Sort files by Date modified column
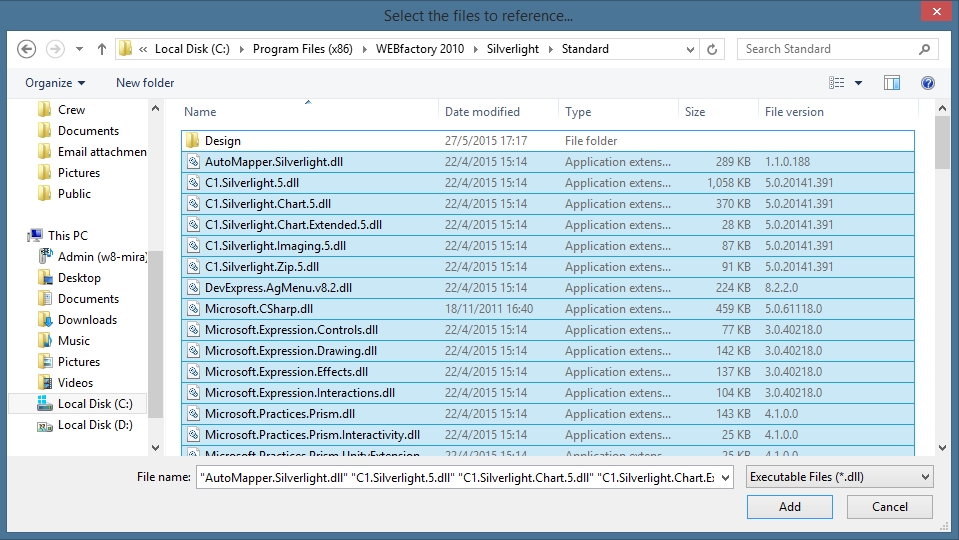The height and width of the screenshot is (540, 959). (x=482, y=112)
